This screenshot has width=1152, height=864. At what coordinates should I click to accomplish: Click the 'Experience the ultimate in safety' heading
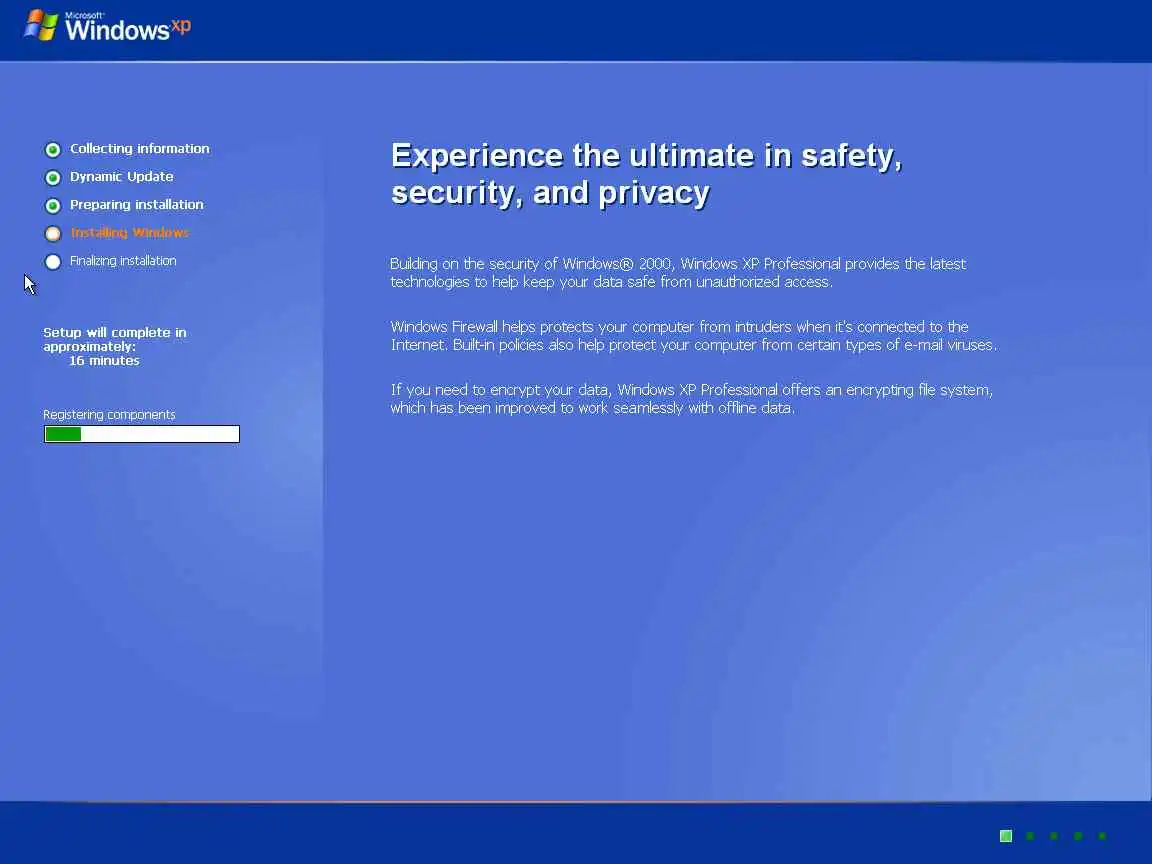[647, 174]
